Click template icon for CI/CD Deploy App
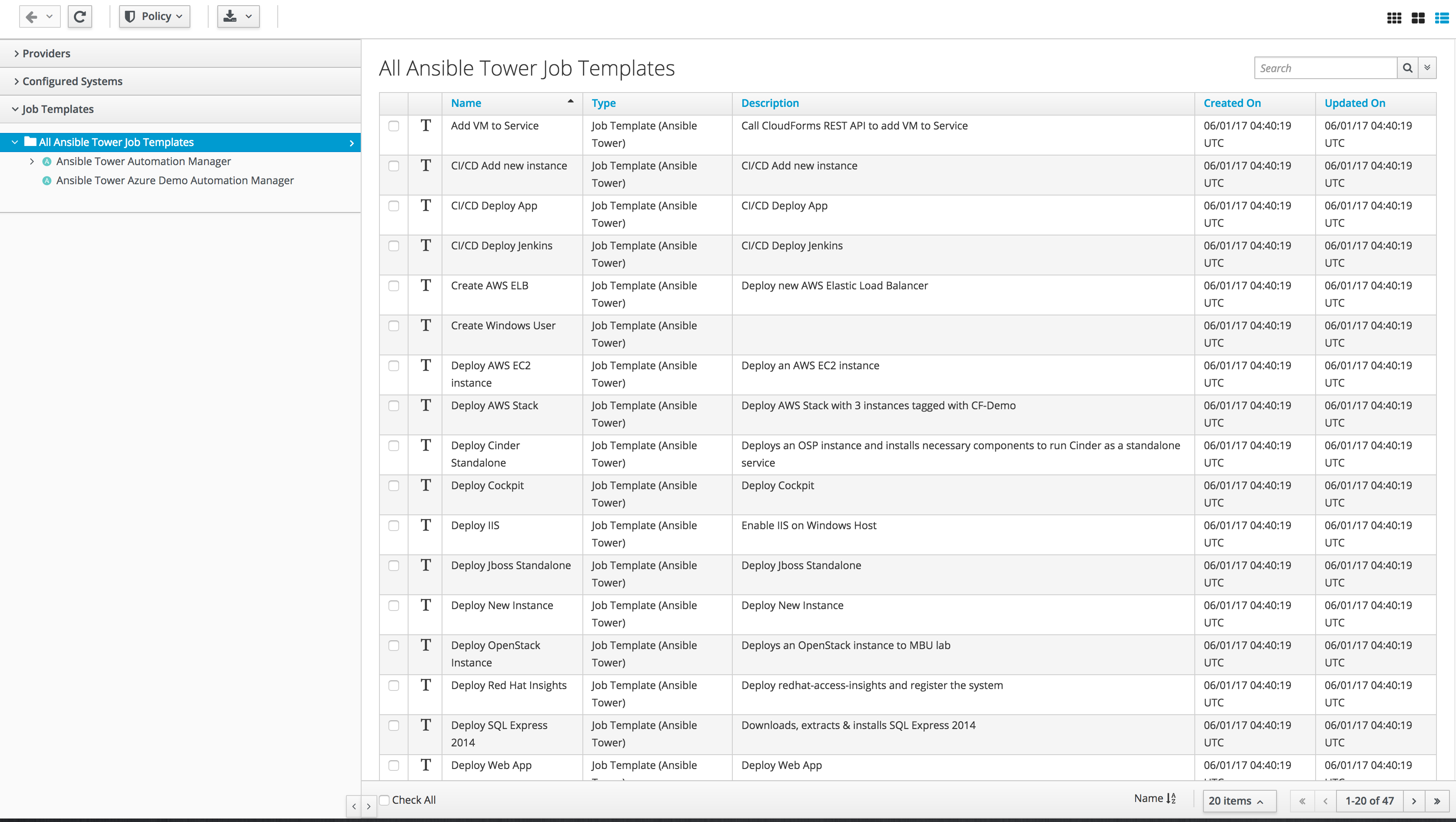 pos(425,205)
